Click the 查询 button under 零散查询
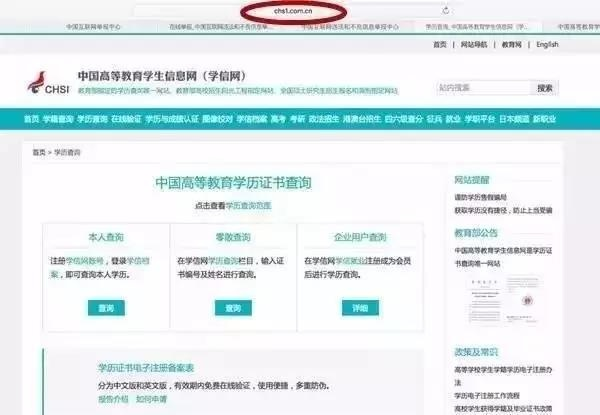The width and height of the screenshot is (600, 415). coord(233,308)
